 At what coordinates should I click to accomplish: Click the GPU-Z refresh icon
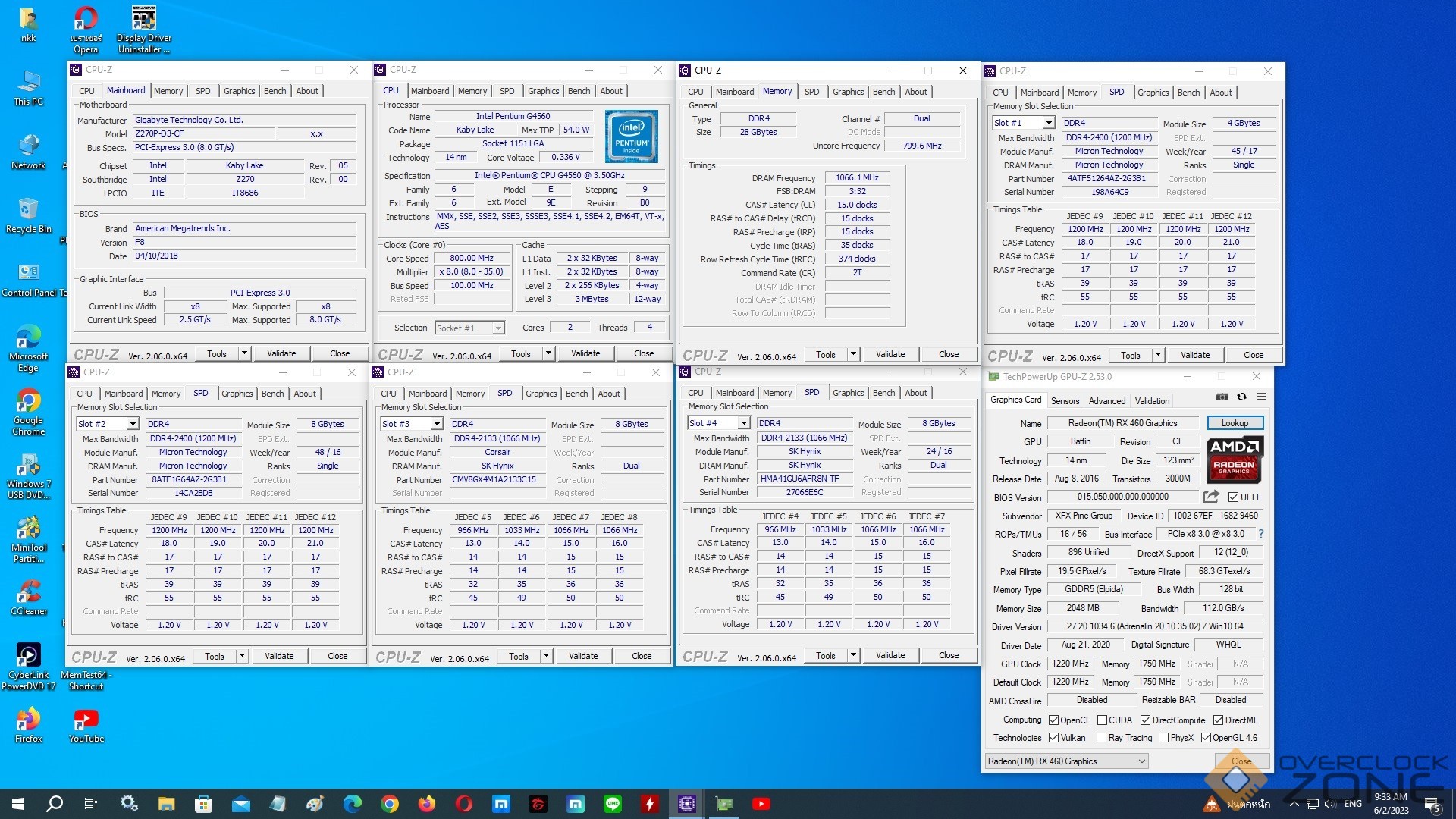[x=1241, y=397]
